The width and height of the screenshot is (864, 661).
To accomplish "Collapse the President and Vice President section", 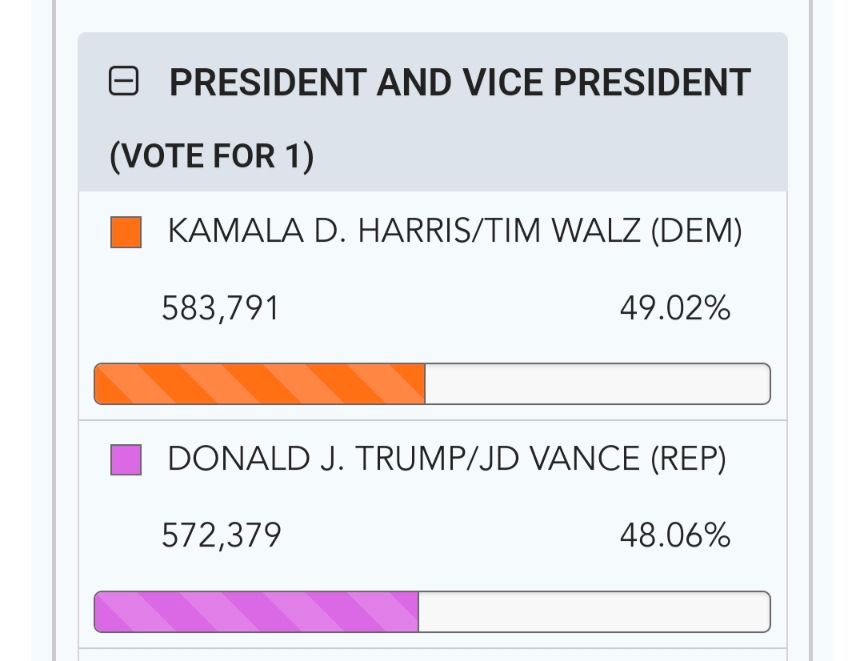I will point(124,83).
